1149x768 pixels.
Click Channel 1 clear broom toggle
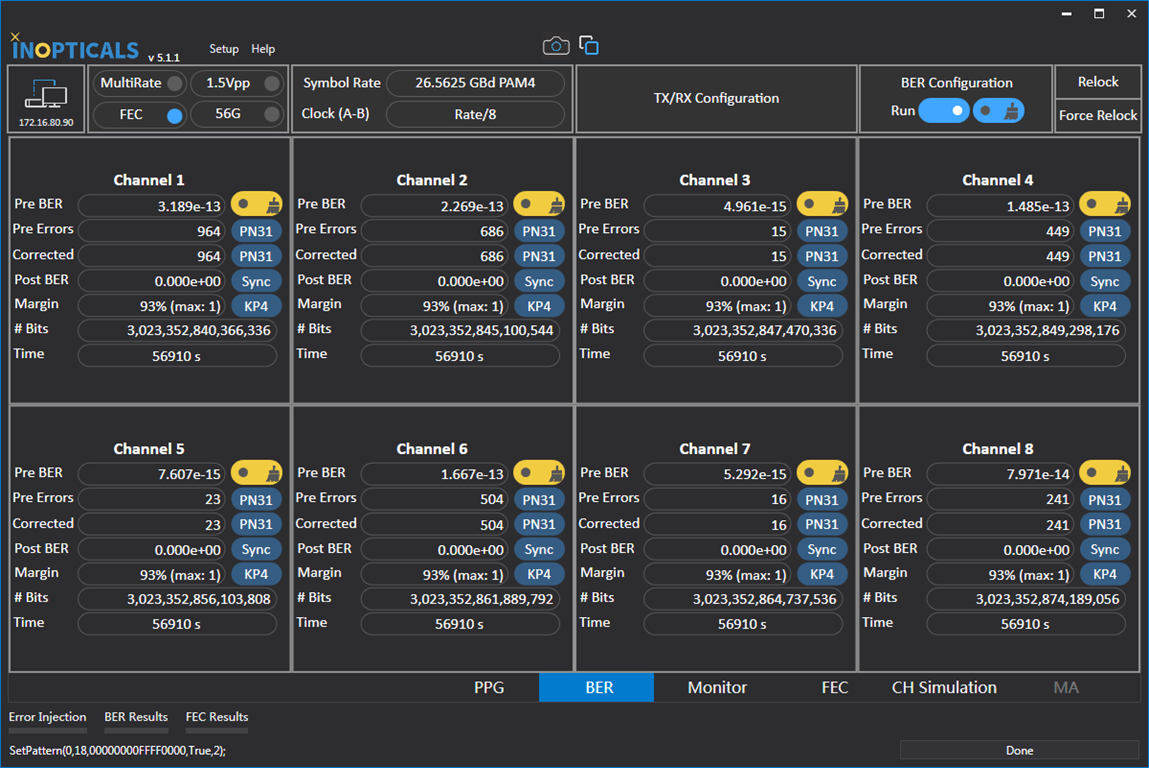257,205
